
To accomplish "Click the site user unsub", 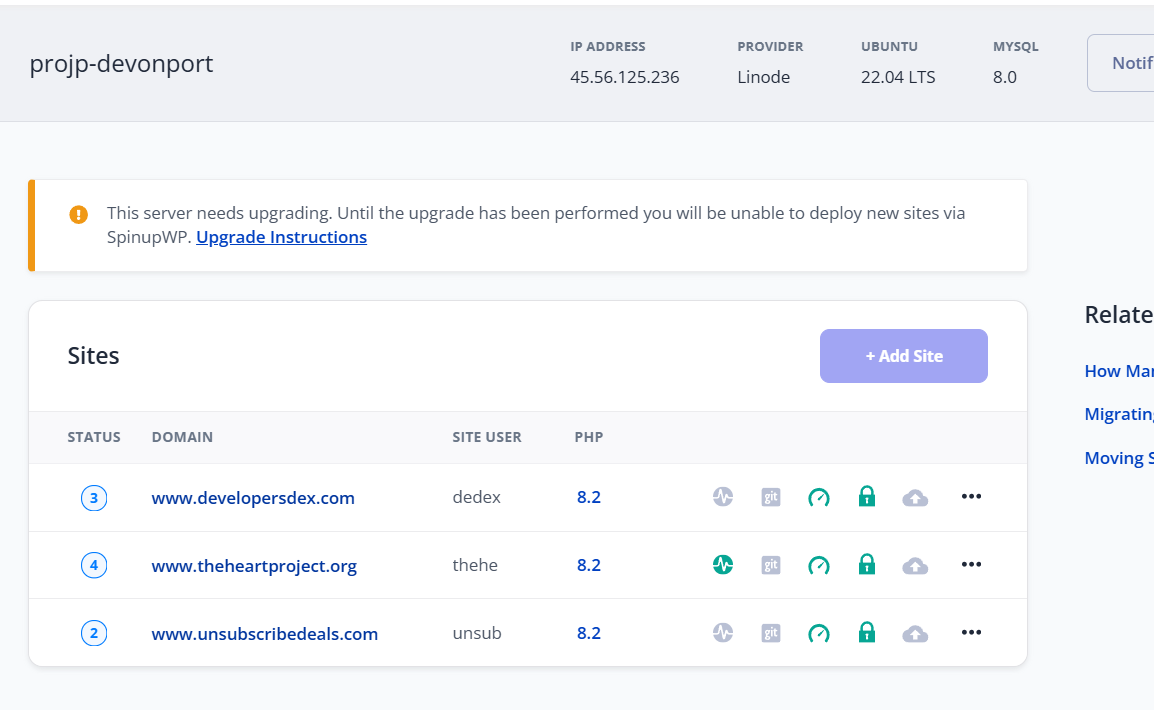I will (x=477, y=633).
